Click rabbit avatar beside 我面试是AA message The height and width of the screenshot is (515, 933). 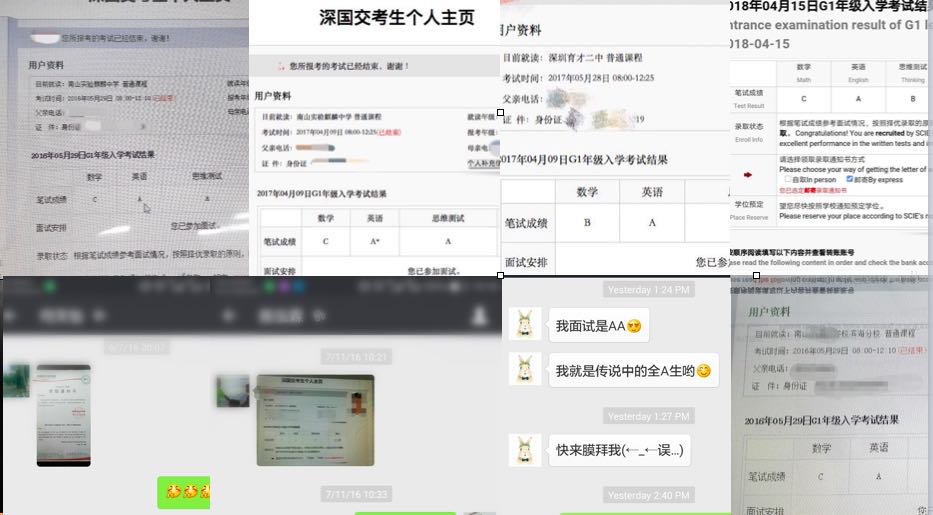[x=525, y=324]
